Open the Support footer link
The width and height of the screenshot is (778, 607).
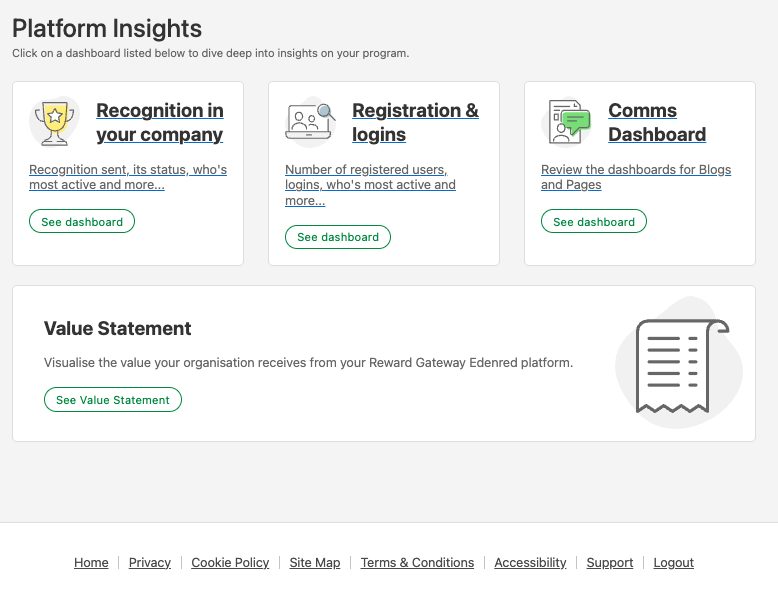coord(610,562)
